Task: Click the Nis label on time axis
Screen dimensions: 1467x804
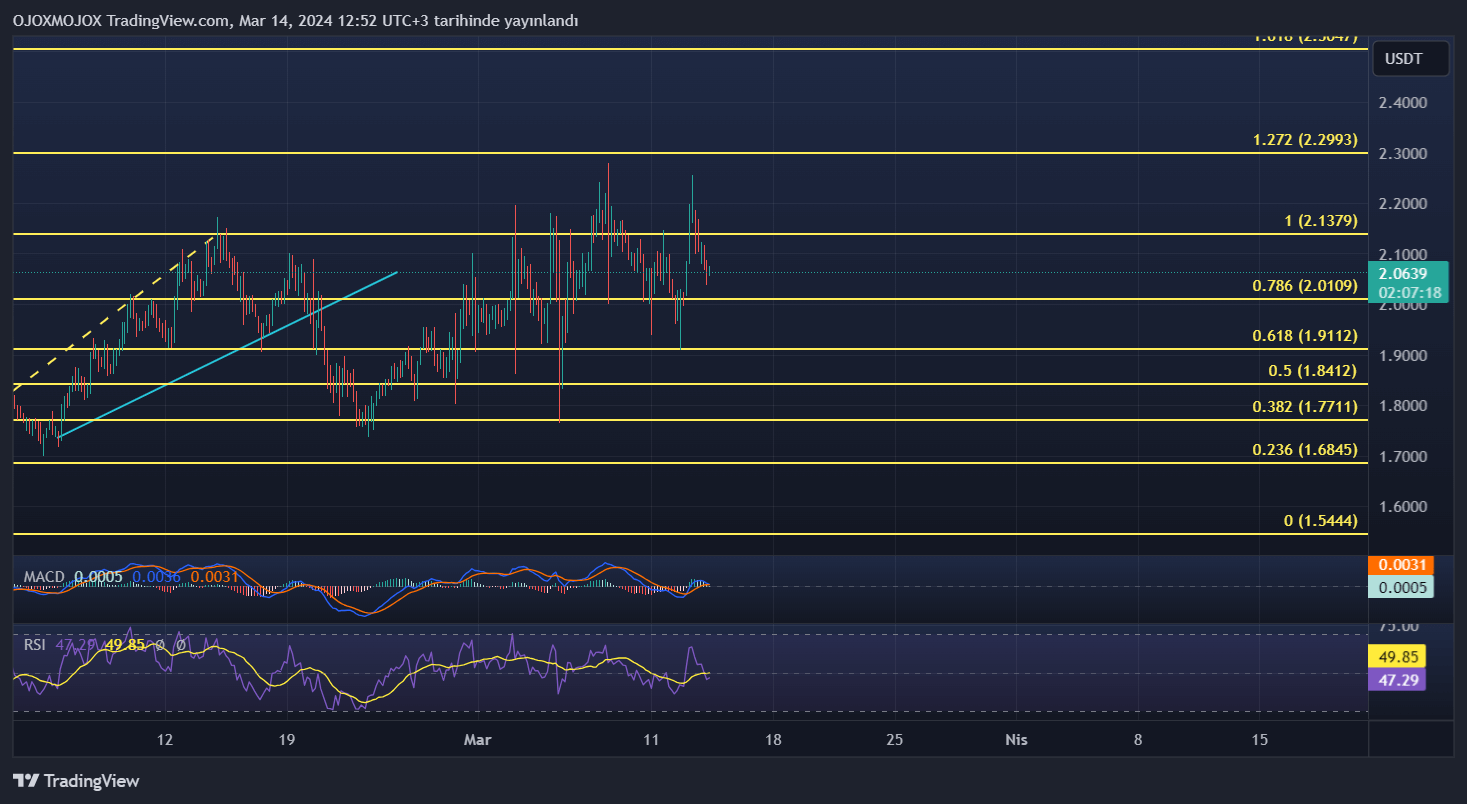Action: (x=1016, y=740)
